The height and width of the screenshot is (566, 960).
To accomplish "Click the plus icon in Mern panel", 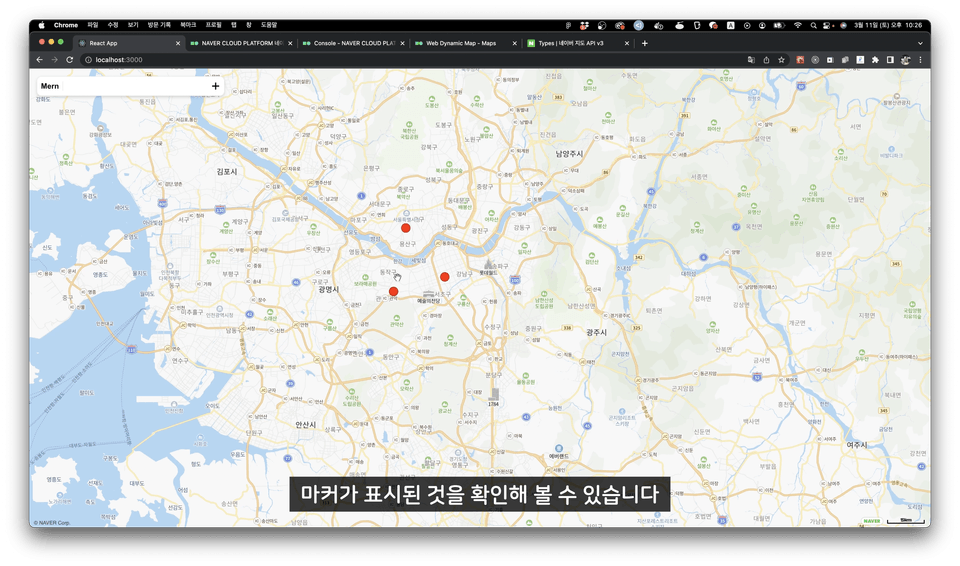I will pos(215,86).
